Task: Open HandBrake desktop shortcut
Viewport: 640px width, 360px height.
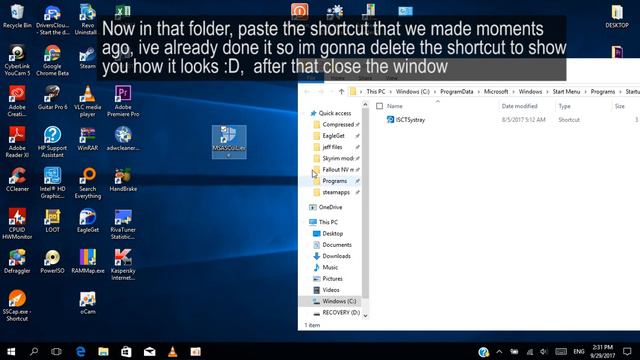Action: (x=123, y=180)
